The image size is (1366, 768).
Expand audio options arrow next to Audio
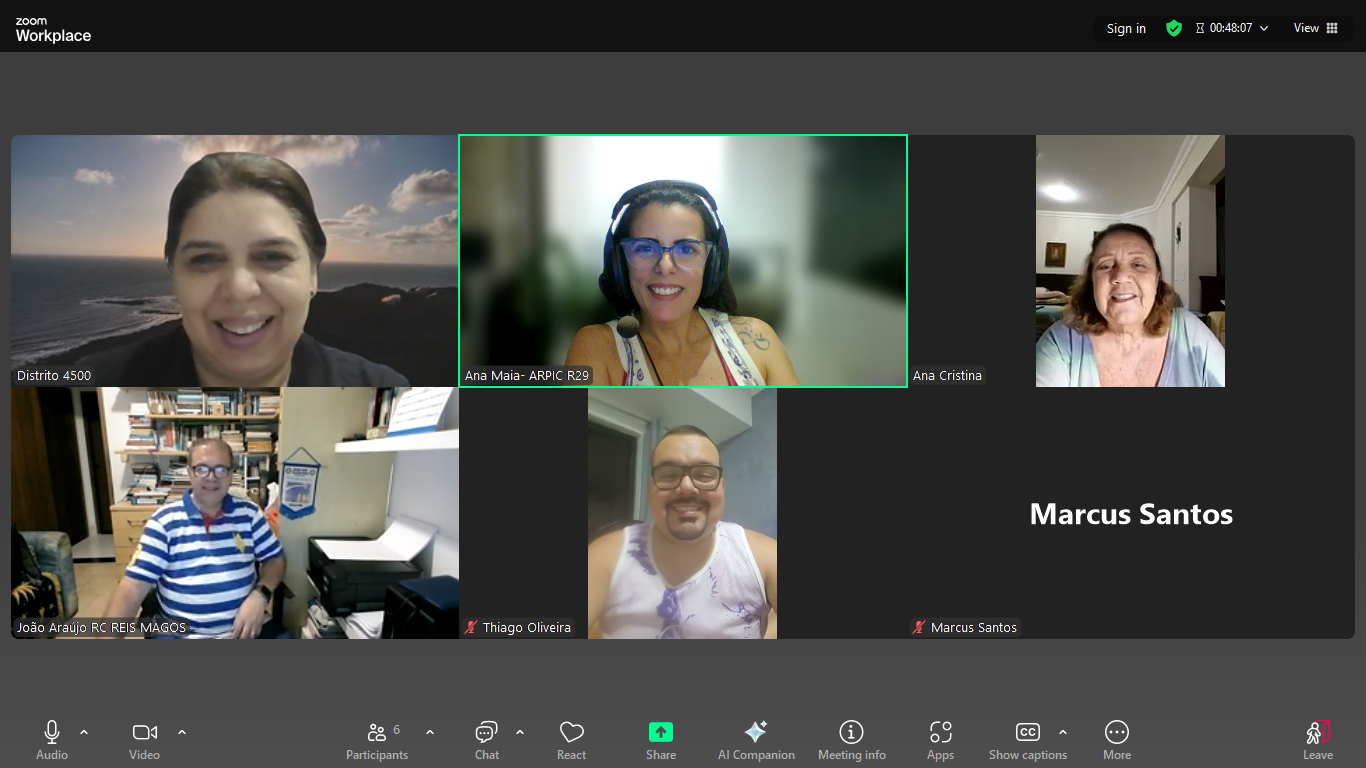pos(84,732)
